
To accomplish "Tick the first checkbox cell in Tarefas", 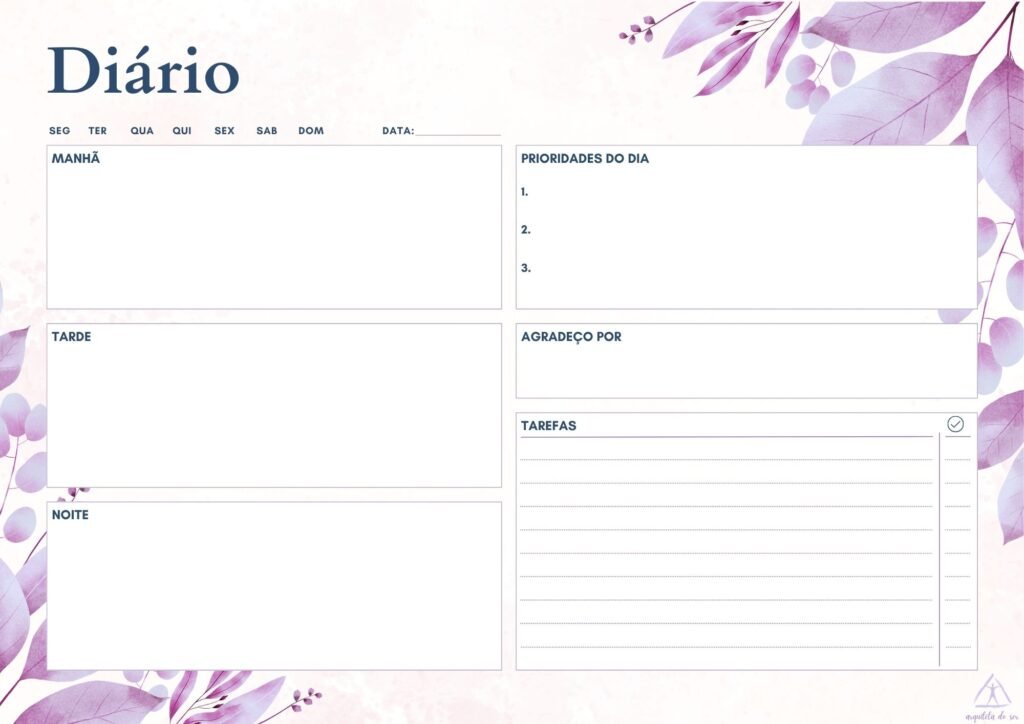I will point(957,450).
